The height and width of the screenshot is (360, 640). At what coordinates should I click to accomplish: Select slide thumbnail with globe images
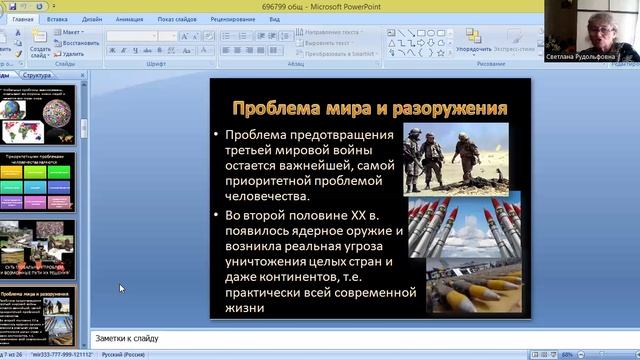tap(38, 115)
